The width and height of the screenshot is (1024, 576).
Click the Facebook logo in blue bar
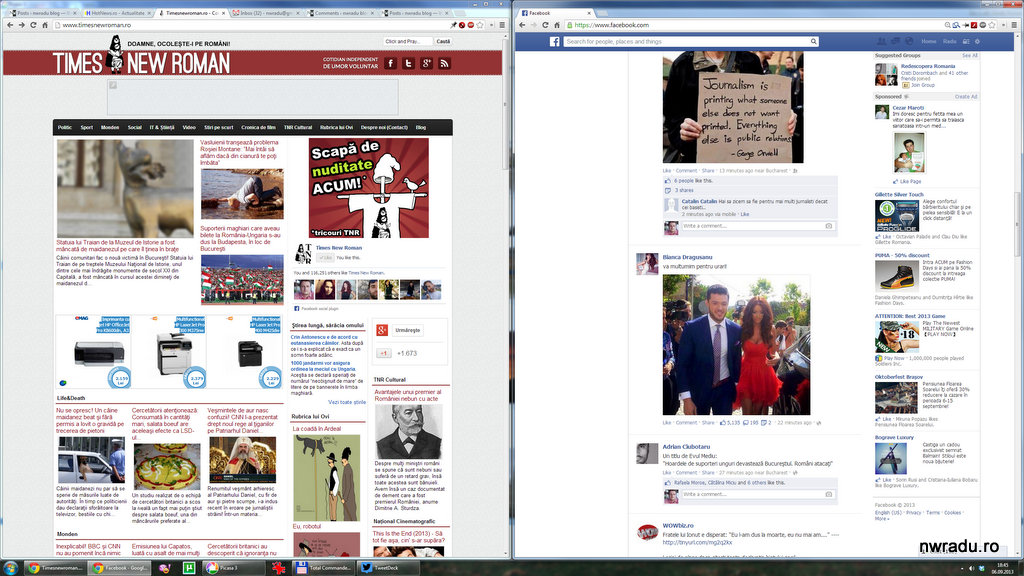click(x=554, y=41)
